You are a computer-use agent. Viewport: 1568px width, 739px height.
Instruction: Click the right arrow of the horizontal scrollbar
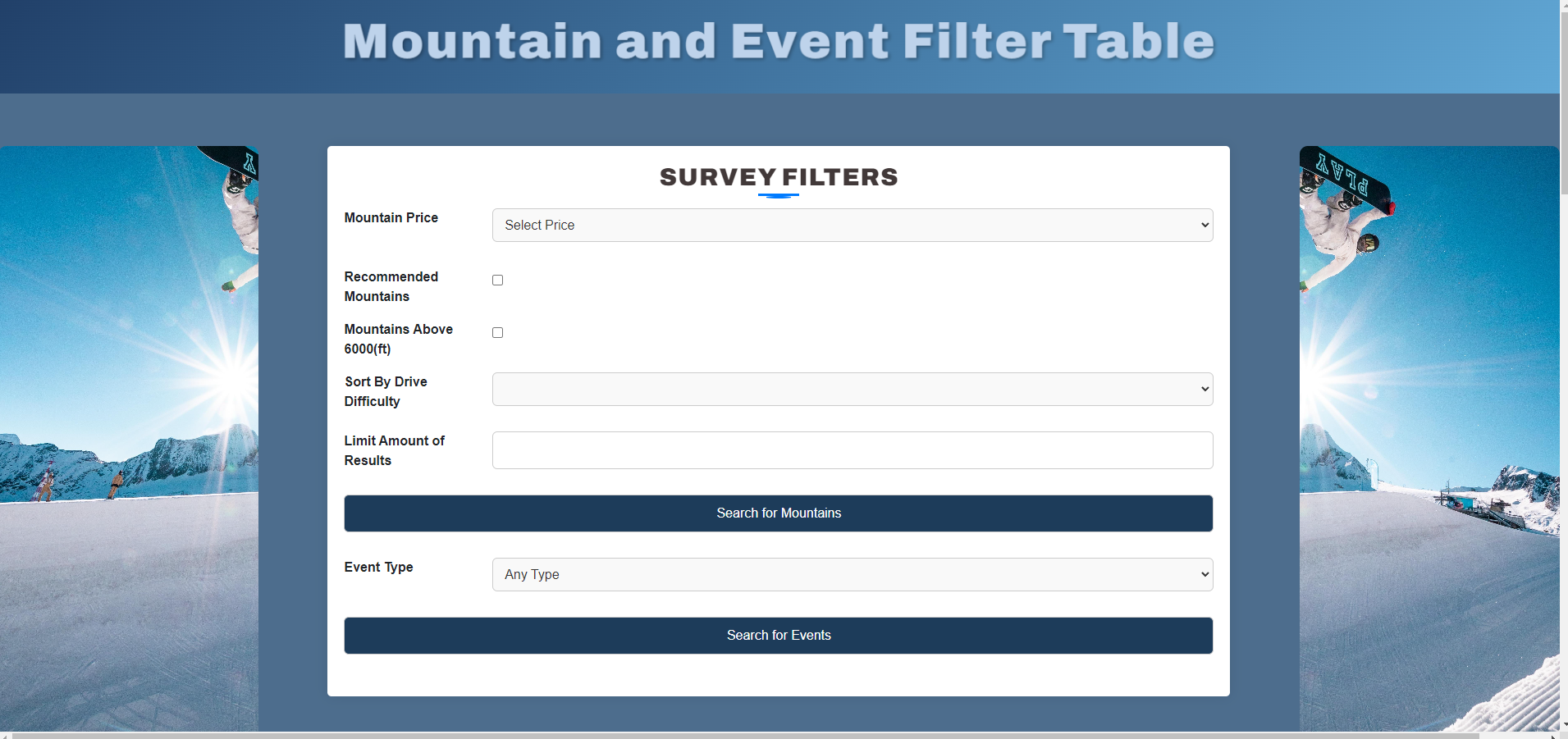[x=1551, y=734]
